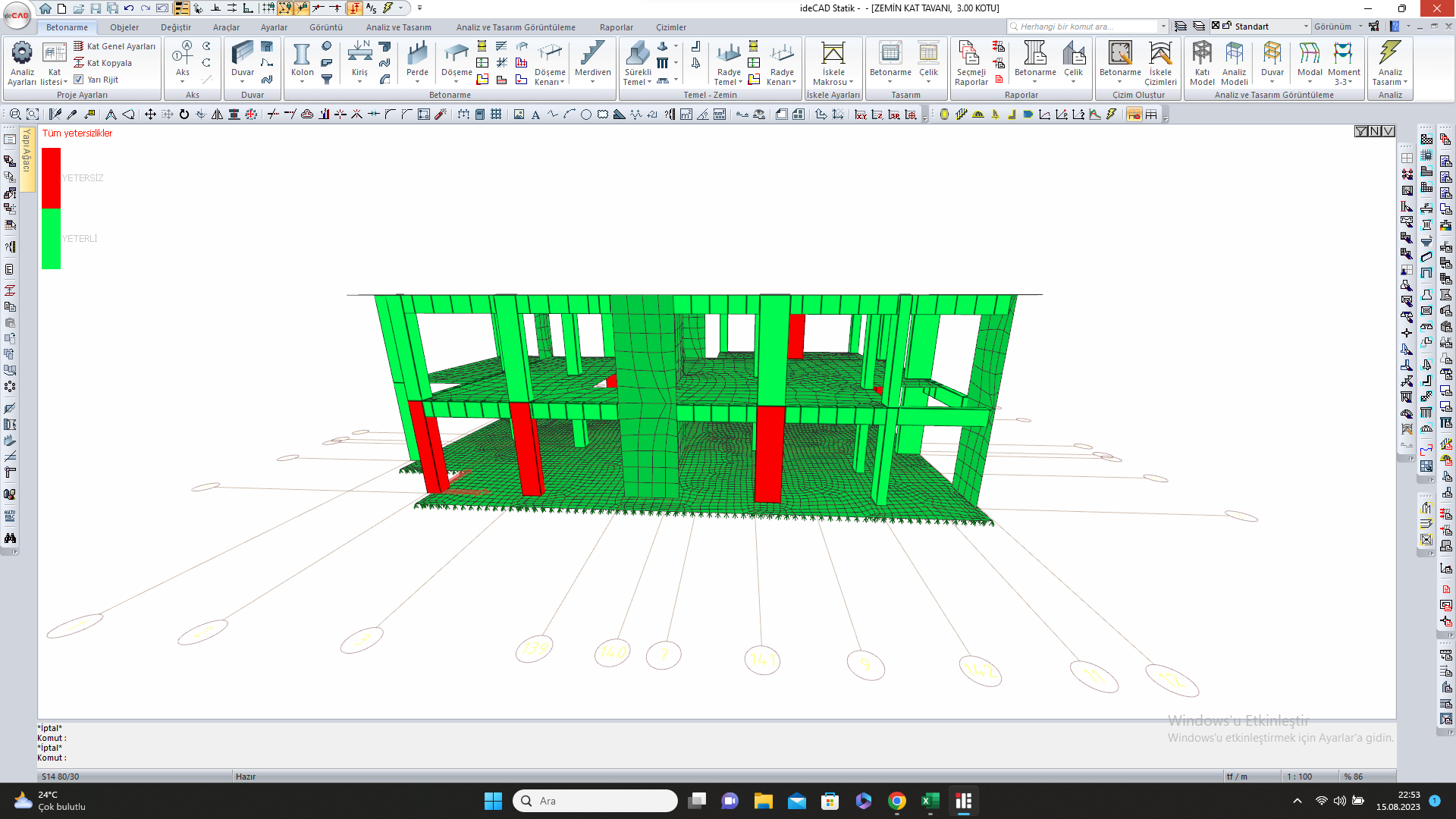Viewport: 1456px width, 819px height.
Task: Open Analiz Modeli view
Action: pos(1235,64)
